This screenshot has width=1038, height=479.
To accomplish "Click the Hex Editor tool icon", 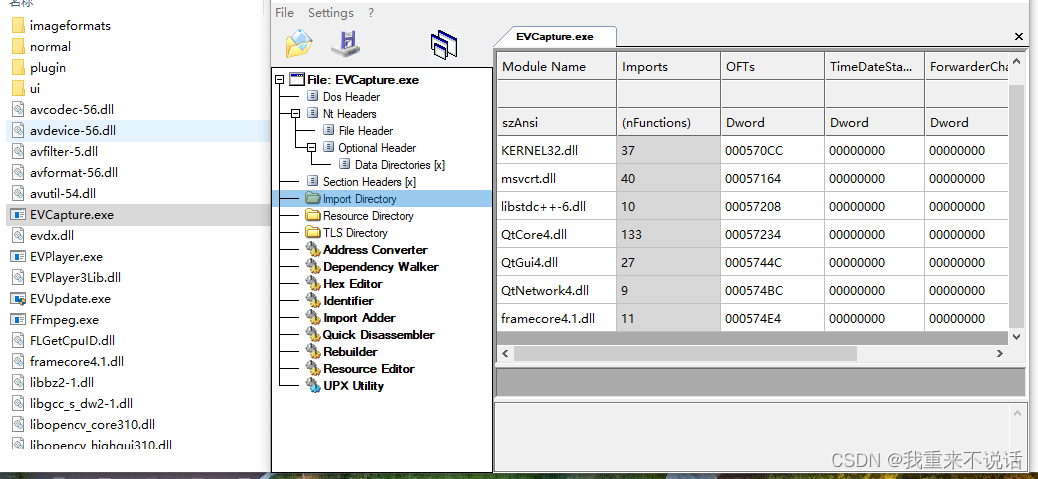I will (x=312, y=284).
